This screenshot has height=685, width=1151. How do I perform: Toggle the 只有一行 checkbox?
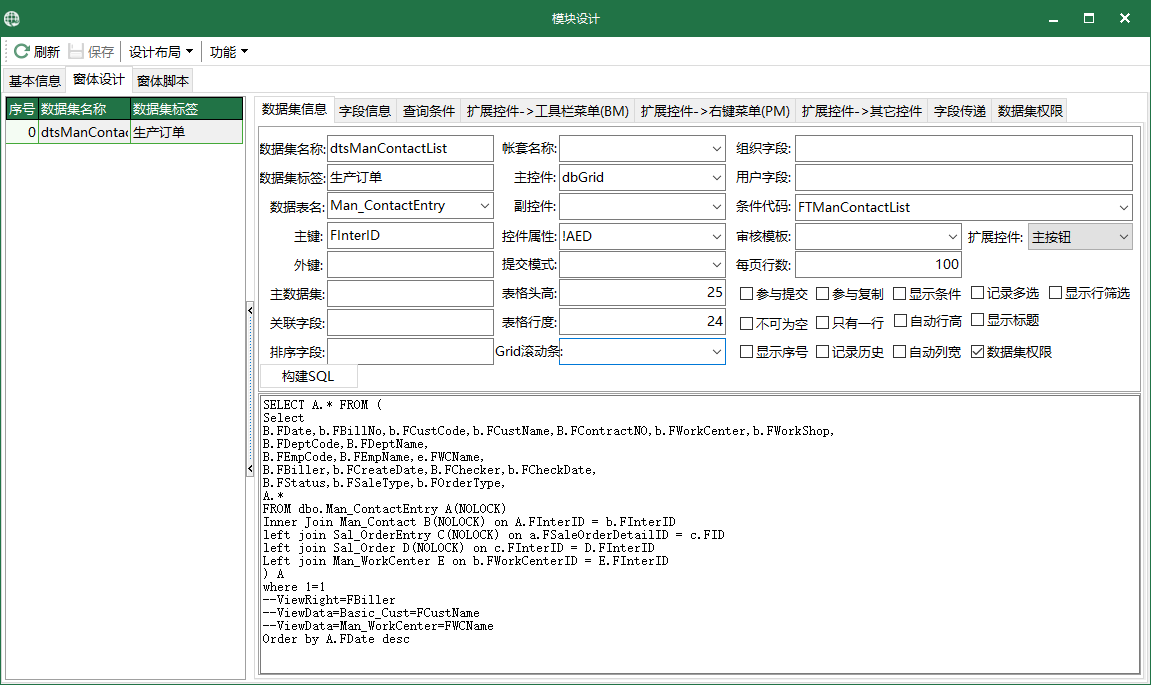(823, 323)
